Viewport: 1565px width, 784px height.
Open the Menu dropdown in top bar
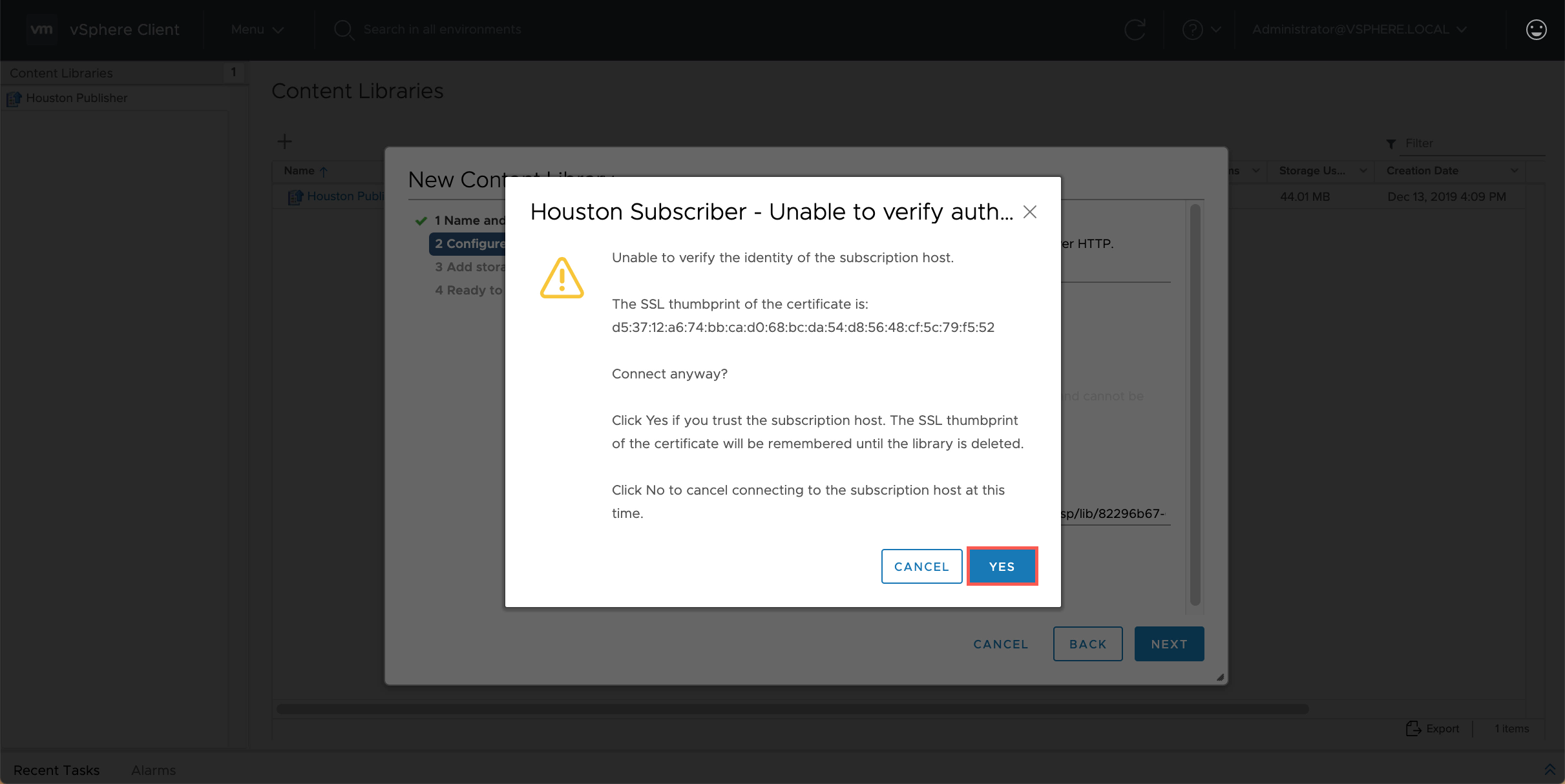click(x=257, y=30)
